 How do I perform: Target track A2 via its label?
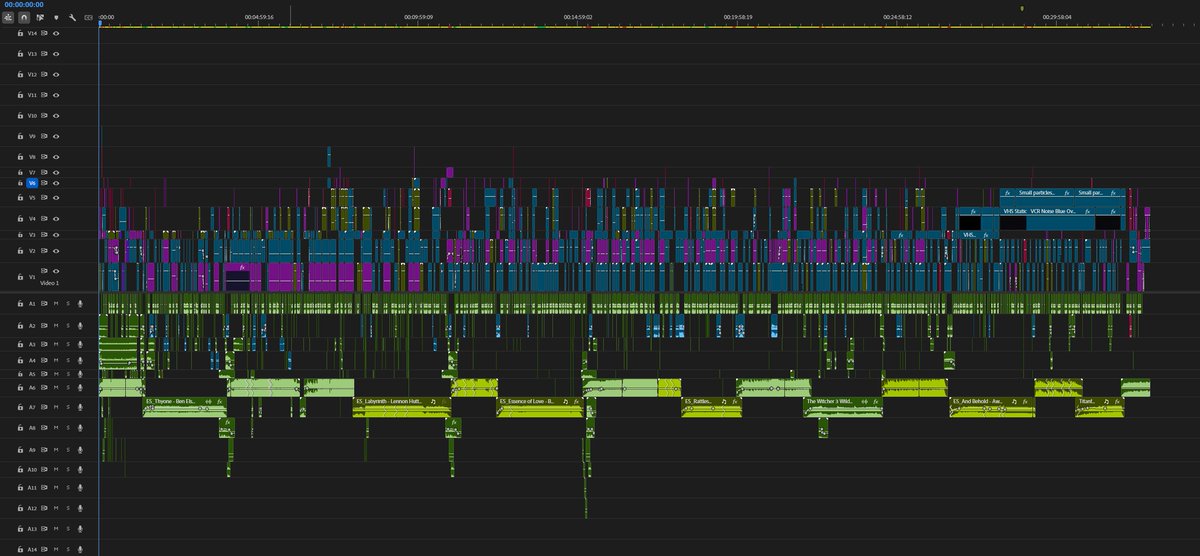[x=32, y=326]
